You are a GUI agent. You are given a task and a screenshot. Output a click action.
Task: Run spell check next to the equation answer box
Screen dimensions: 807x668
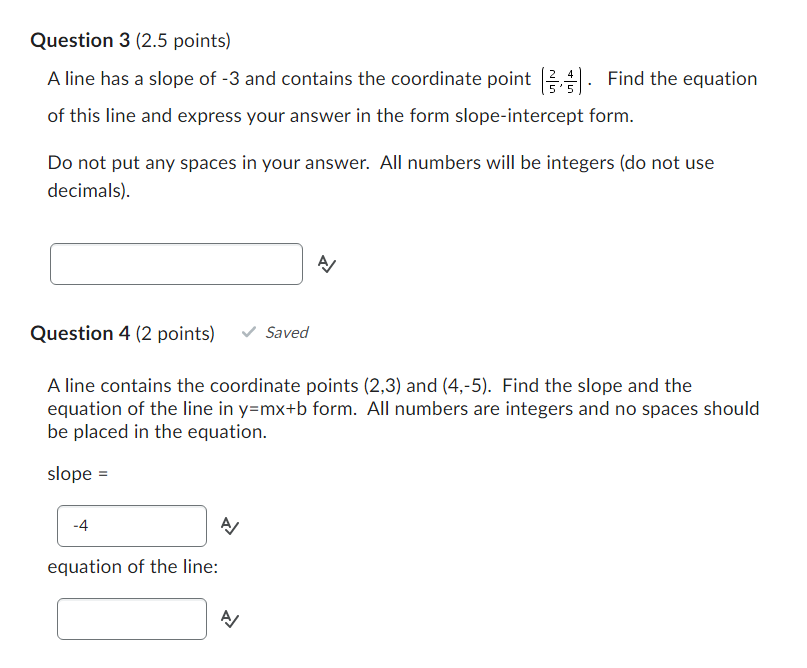click(x=229, y=618)
